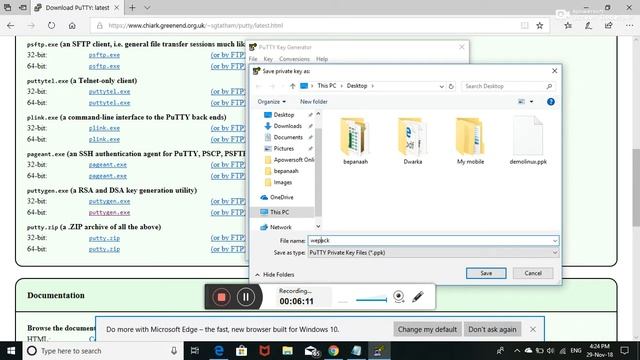
Task: Open a new browser tab
Action: coord(132,8)
